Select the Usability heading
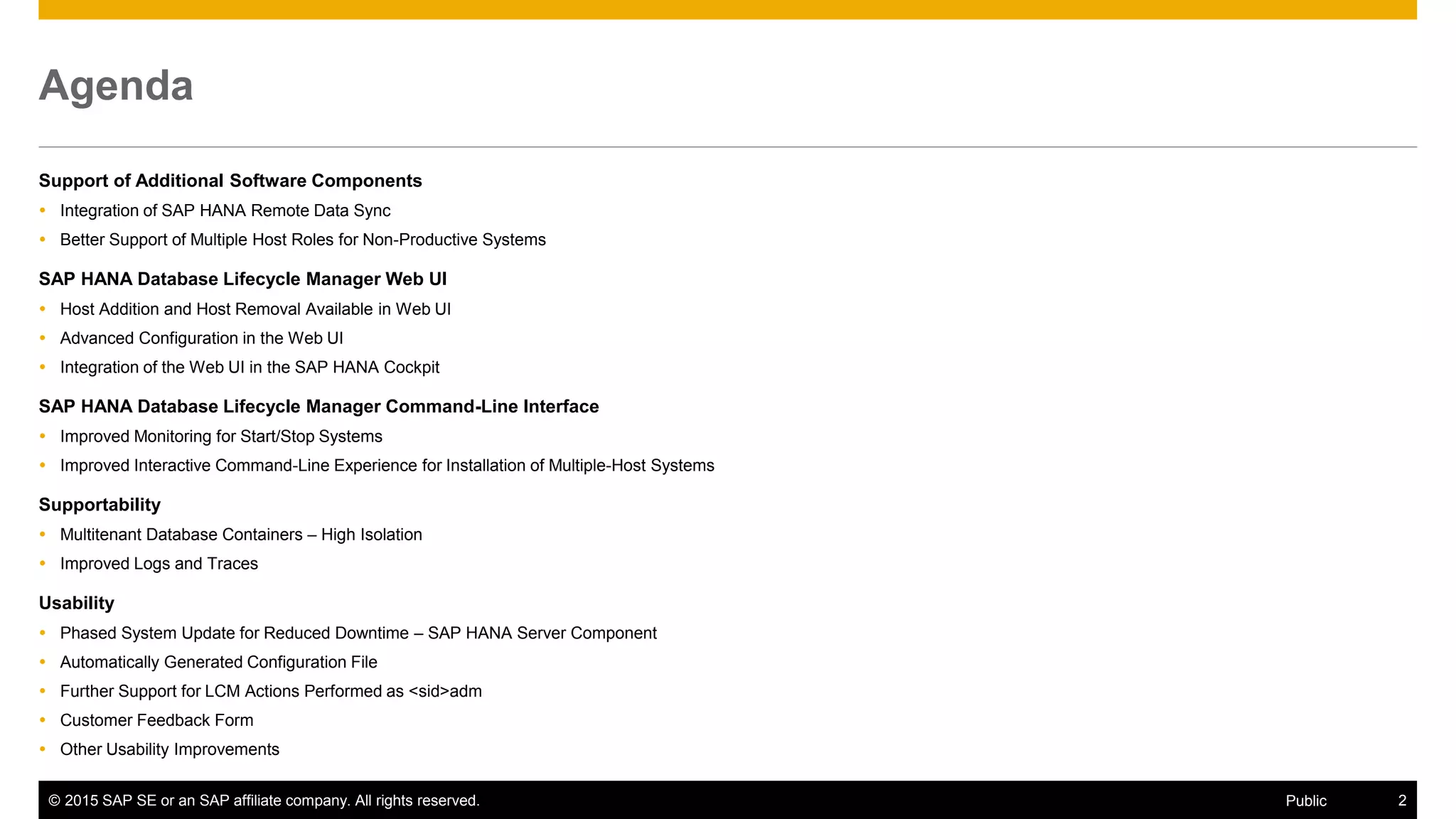 point(77,603)
